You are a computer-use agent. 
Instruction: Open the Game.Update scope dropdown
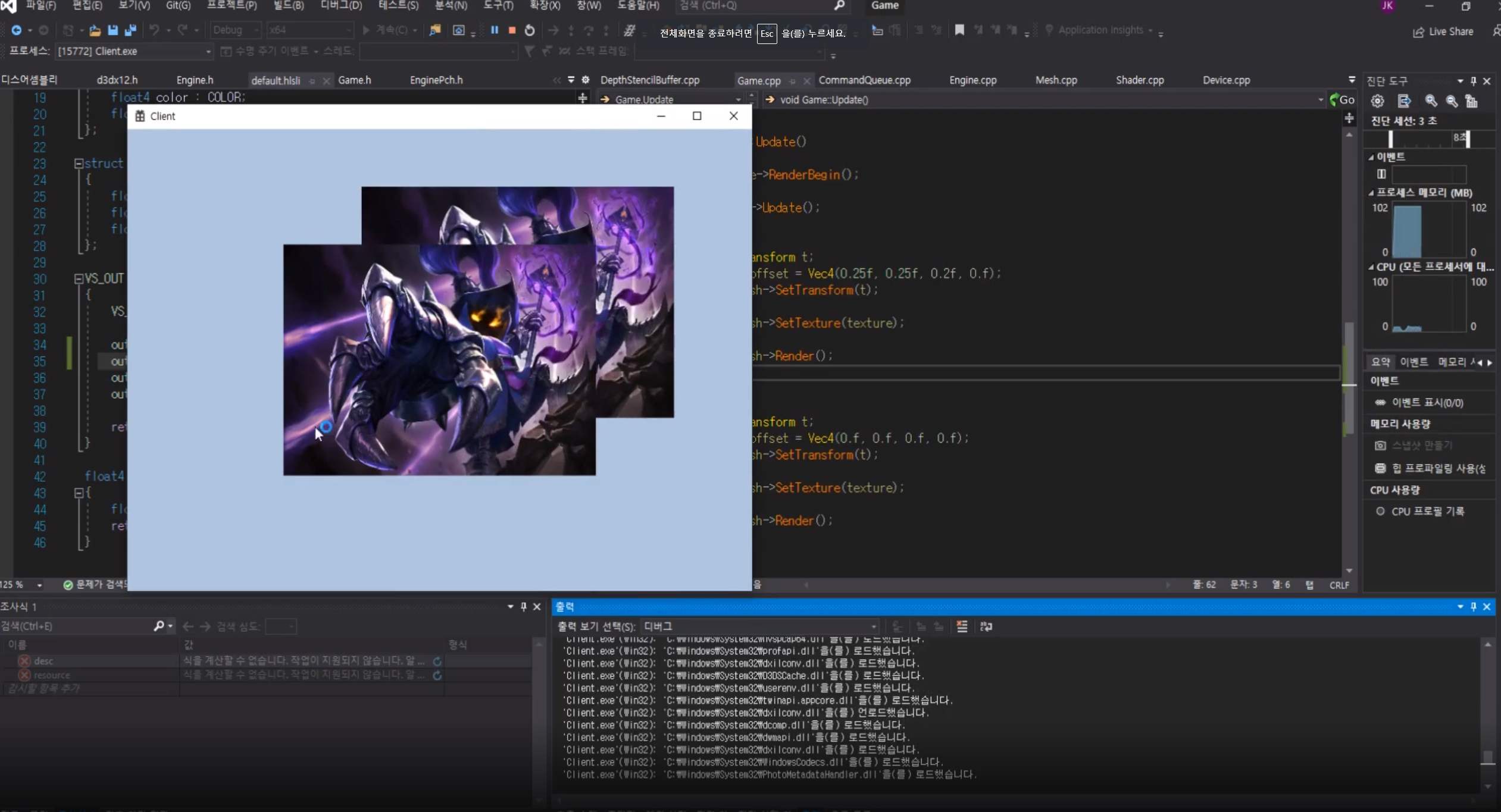[x=671, y=99]
